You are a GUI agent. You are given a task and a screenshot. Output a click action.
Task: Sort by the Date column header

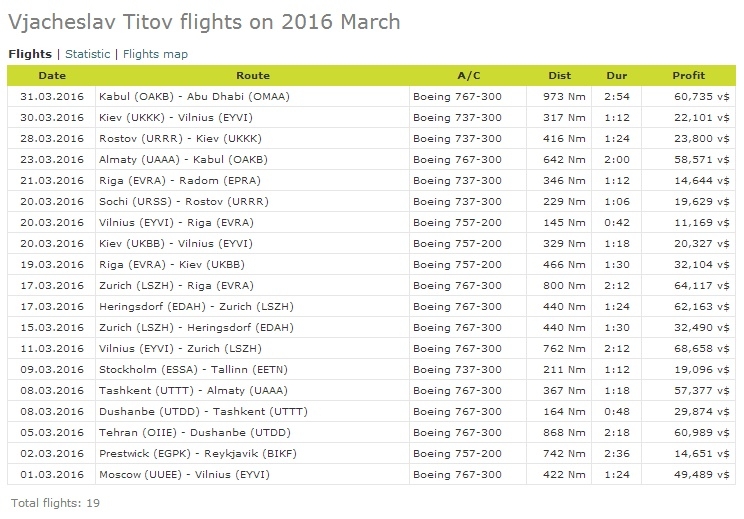tap(52, 75)
